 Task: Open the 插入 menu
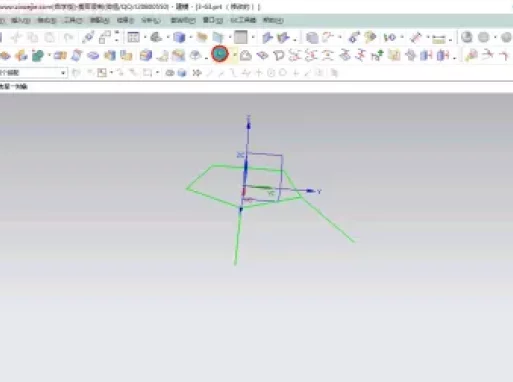tap(21, 21)
